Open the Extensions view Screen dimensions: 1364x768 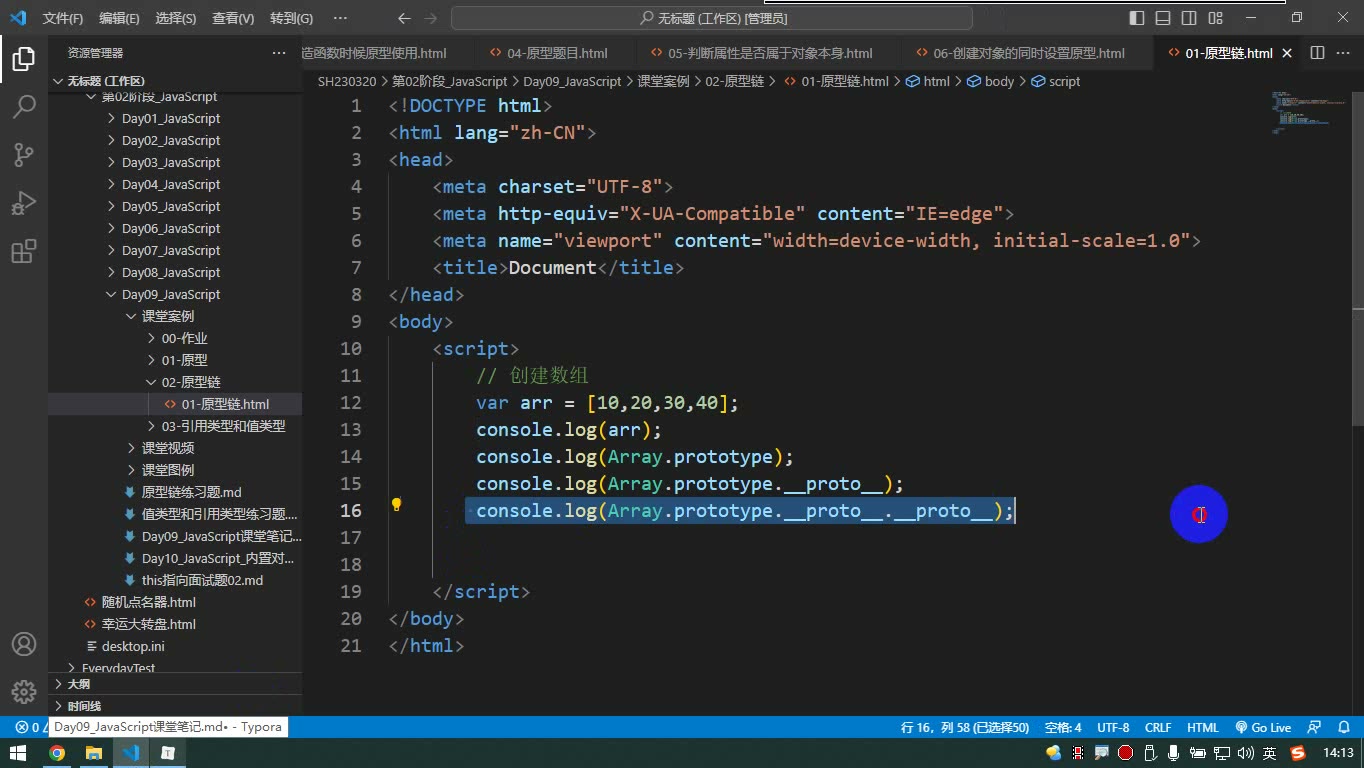23,250
